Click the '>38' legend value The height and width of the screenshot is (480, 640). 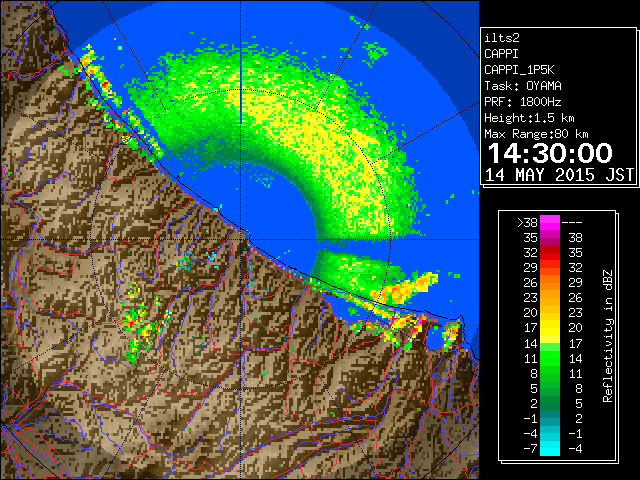pos(527,222)
